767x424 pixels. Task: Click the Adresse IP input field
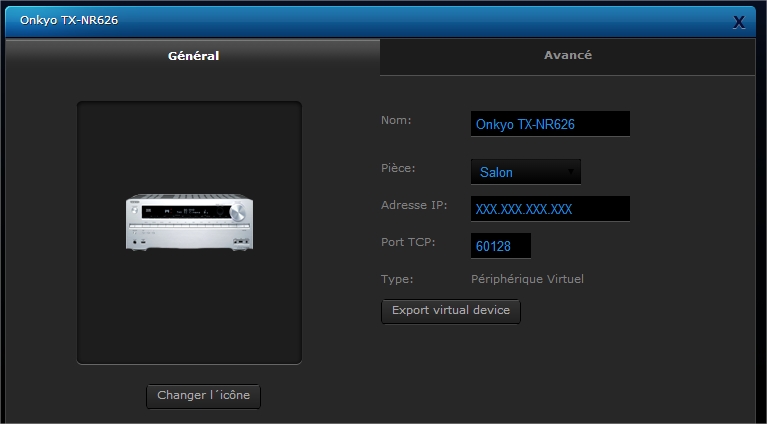(x=550, y=209)
